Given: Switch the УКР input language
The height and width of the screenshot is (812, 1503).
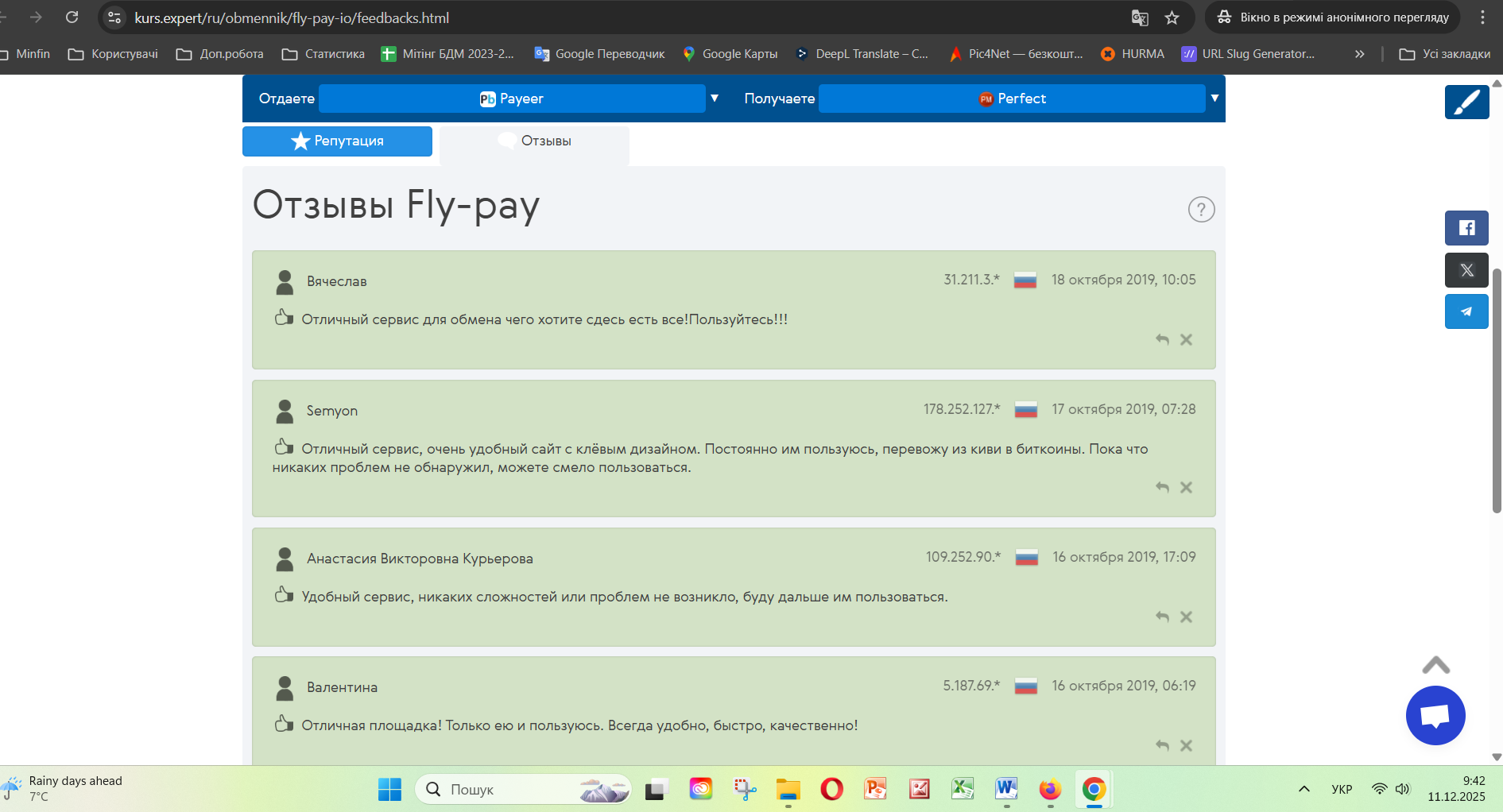Looking at the screenshot, I should tap(1342, 789).
